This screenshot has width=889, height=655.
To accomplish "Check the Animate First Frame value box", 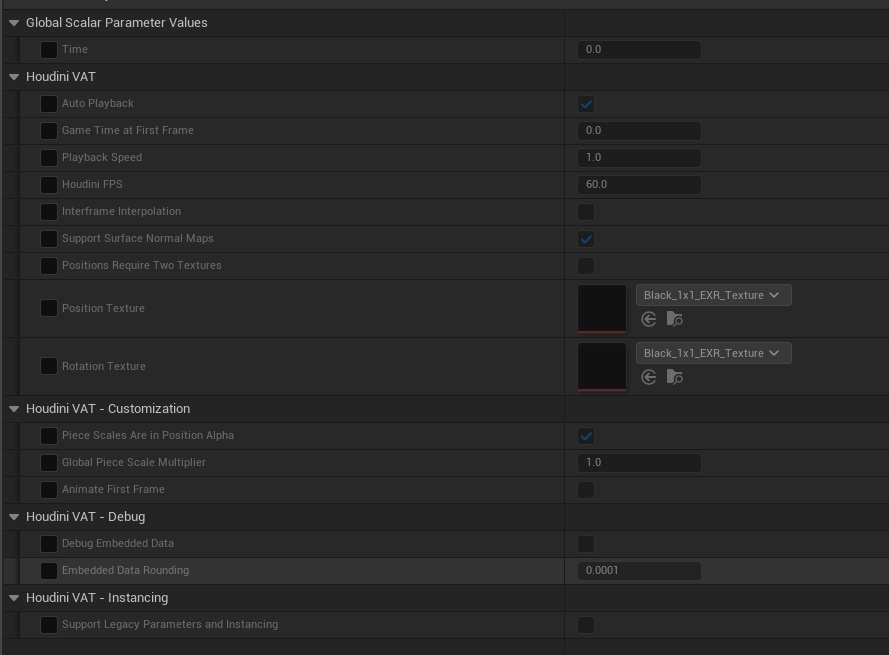I will click(x=586, y=490).
